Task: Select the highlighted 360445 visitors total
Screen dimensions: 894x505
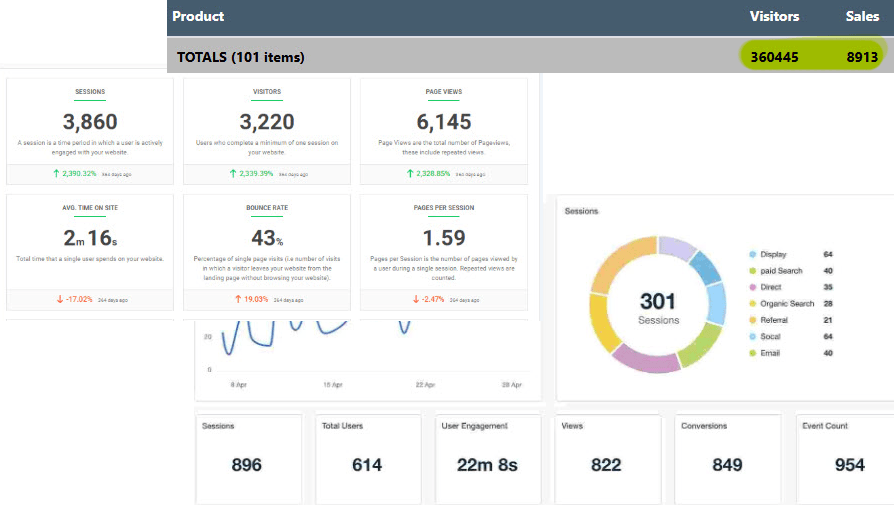Action: coord(773,57)
